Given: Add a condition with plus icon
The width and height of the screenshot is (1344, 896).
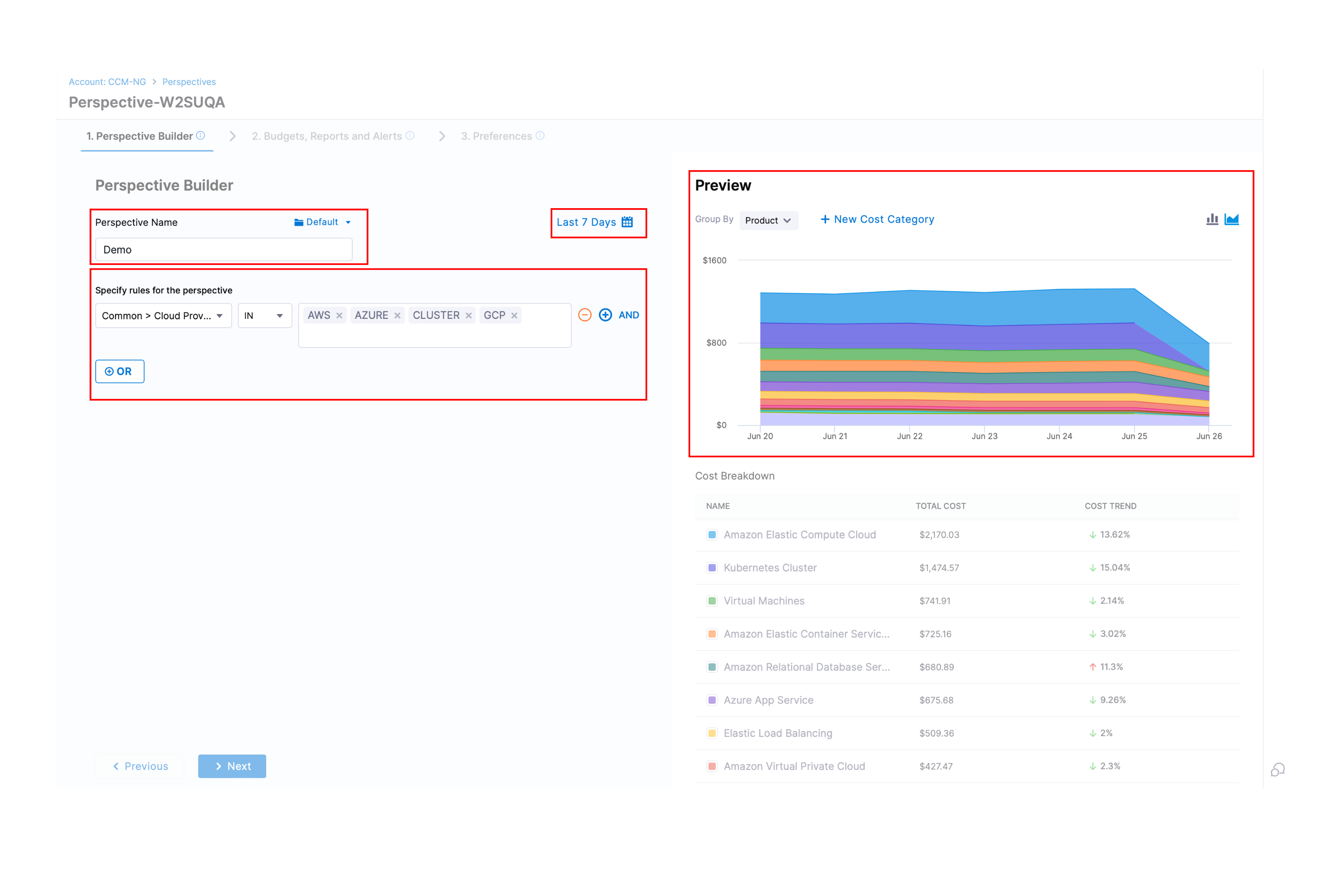Looking at the screenshot, I should pyautogui.click(x=605, y=315).
